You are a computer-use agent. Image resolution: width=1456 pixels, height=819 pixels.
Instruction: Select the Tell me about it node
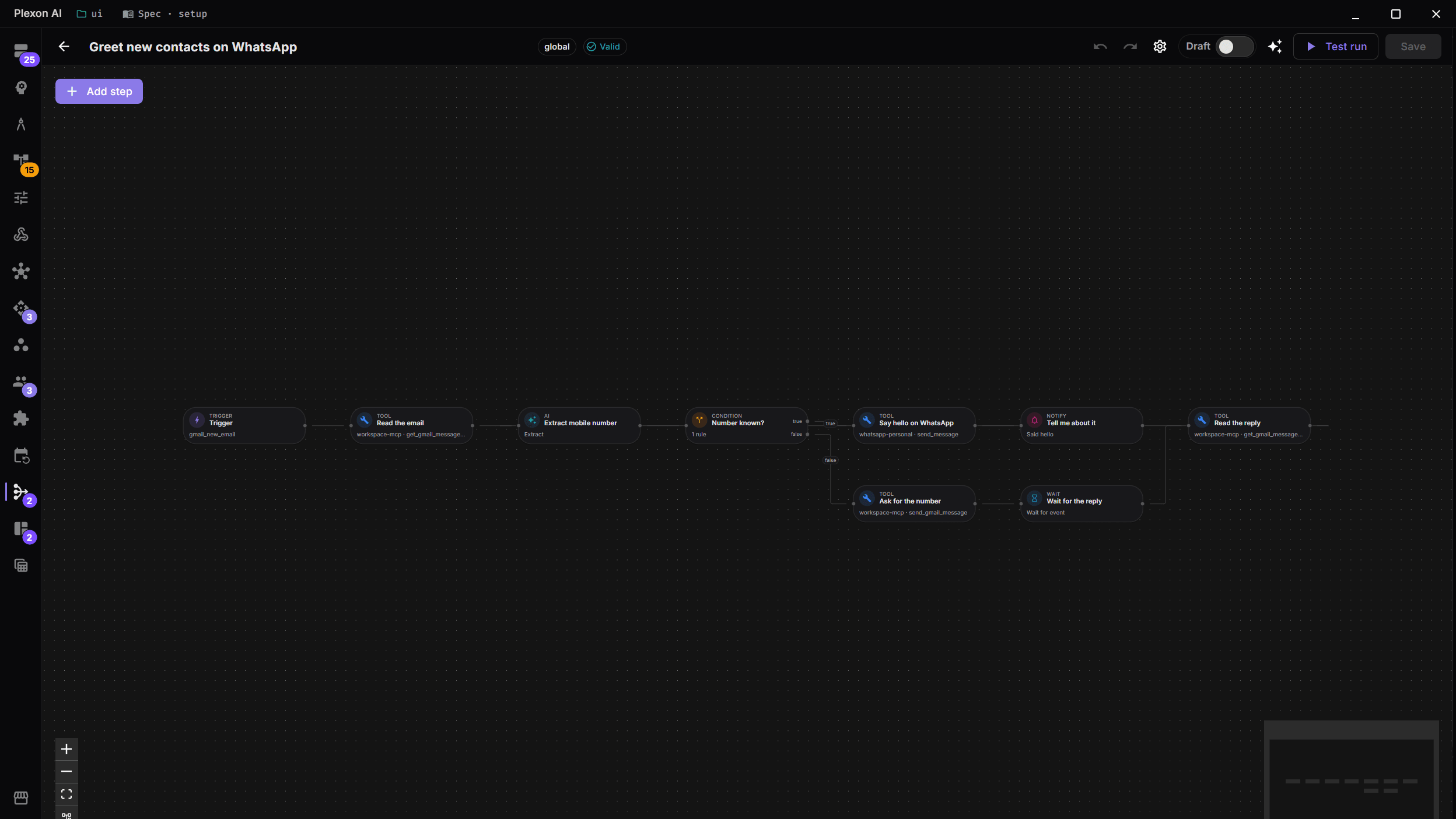pos(1081,426)
